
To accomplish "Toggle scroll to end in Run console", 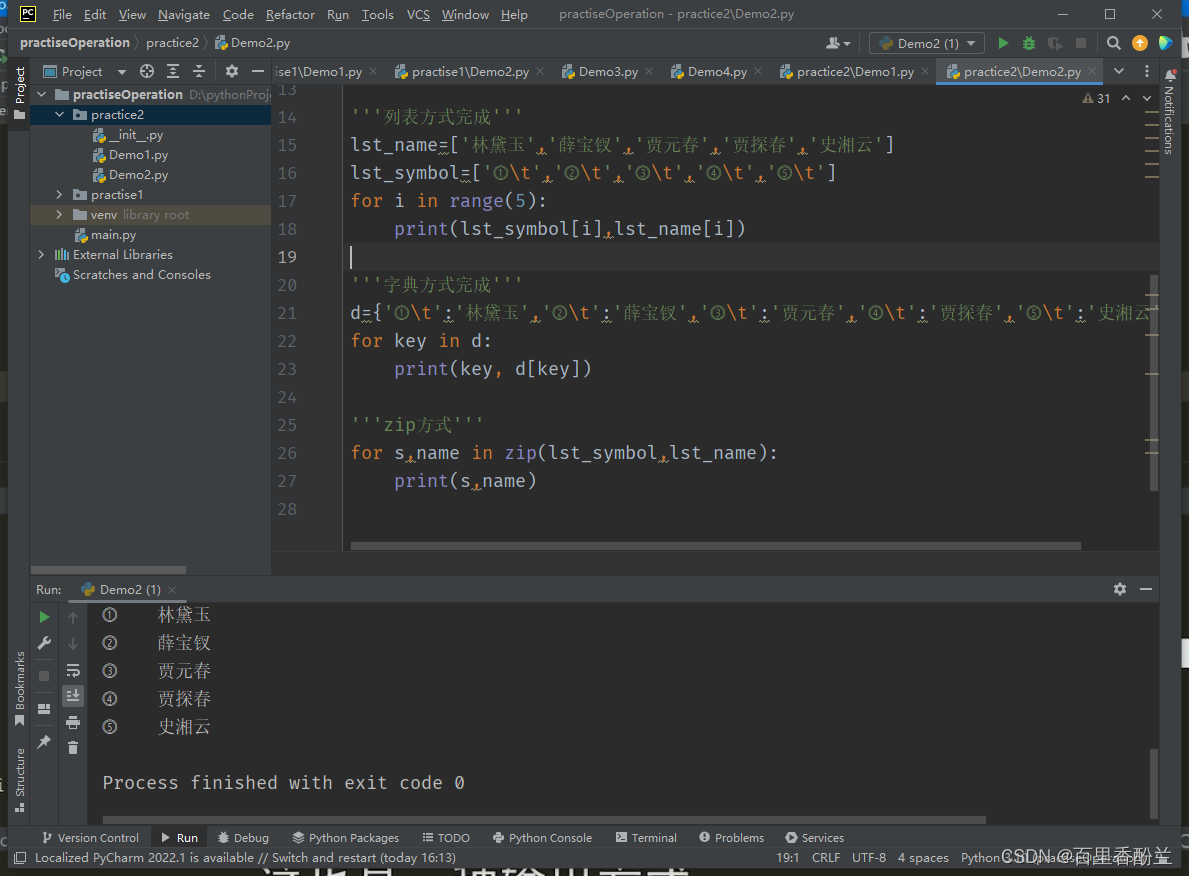I will pos(73,695).
